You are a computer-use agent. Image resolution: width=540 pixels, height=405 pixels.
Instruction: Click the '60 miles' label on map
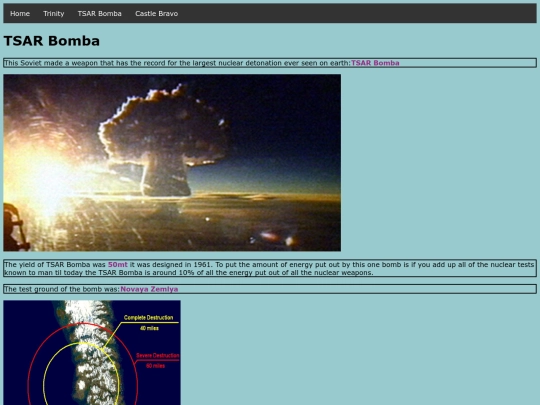155,366
